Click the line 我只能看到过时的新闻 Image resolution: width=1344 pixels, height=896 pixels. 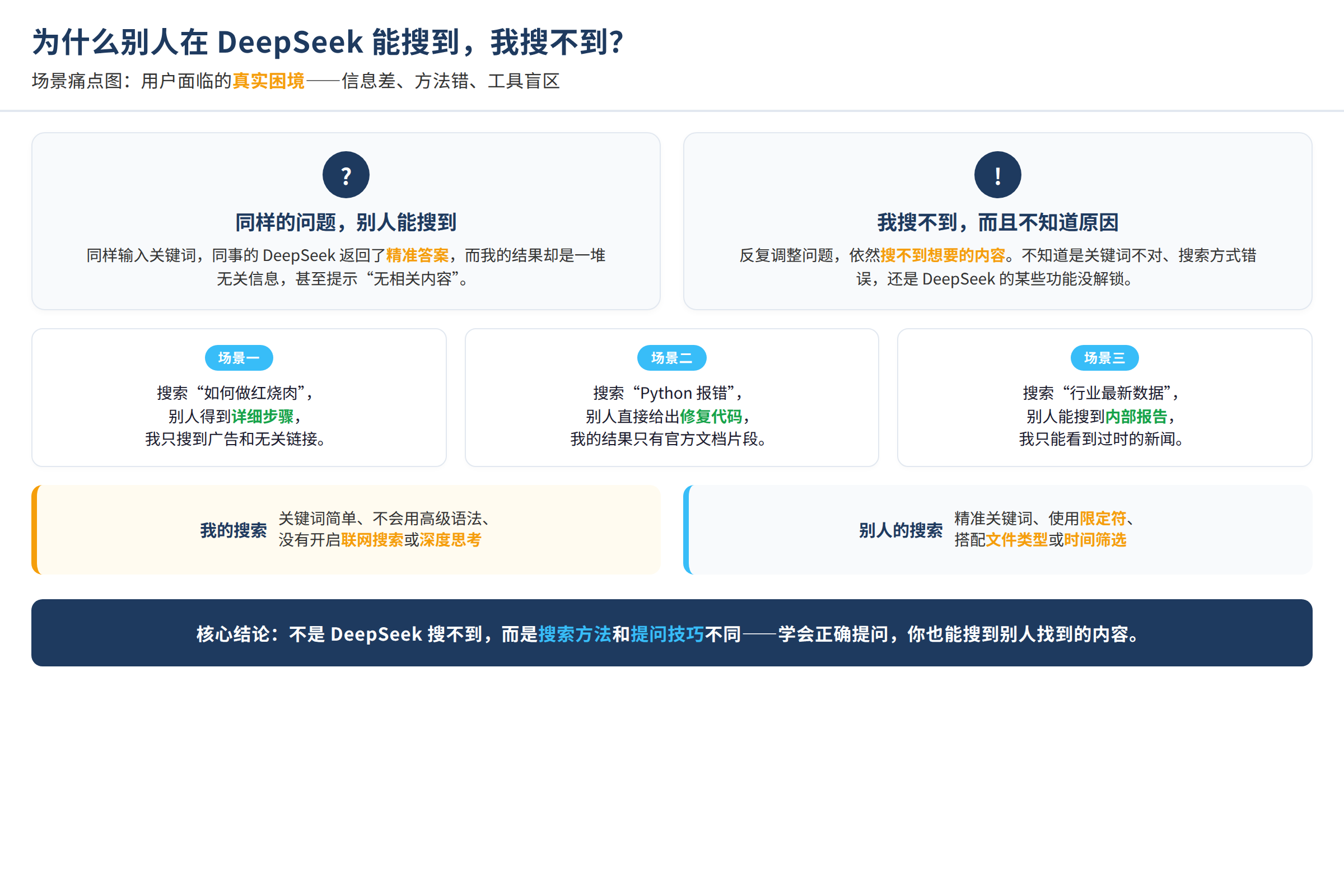[1101, 439]
